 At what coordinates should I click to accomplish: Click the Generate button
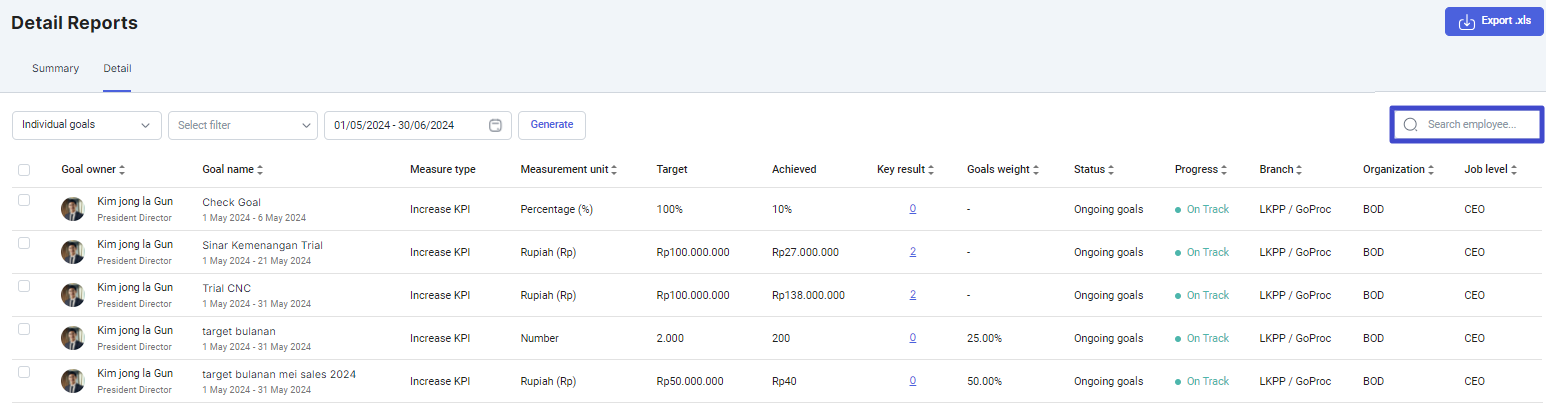pos(552,125)
